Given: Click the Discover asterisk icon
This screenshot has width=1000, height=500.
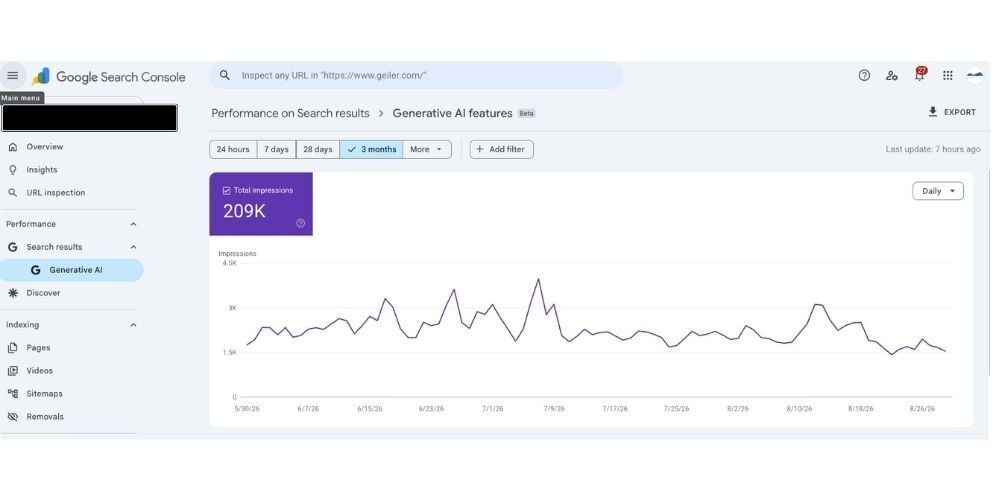Looking at the screenshot, I should (13, 293).
